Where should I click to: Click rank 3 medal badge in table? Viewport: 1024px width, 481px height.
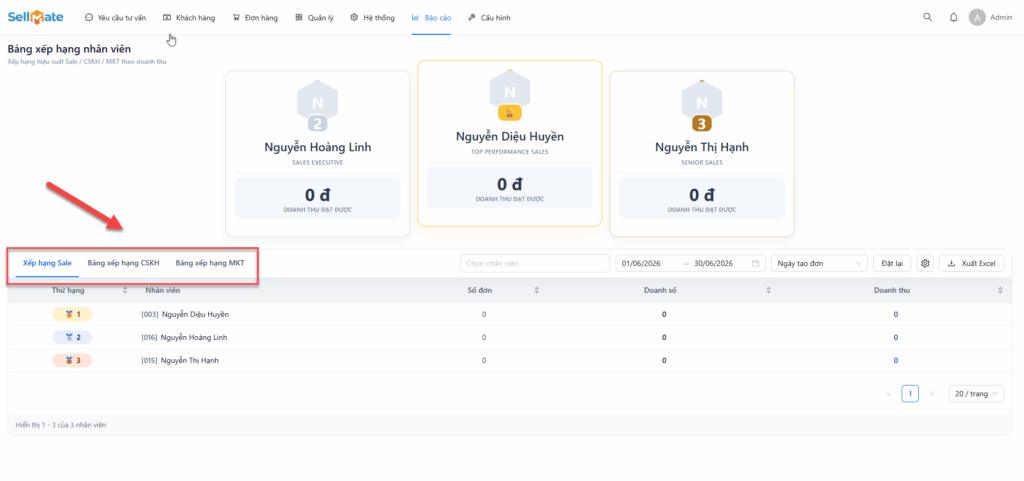coord(72,360)
